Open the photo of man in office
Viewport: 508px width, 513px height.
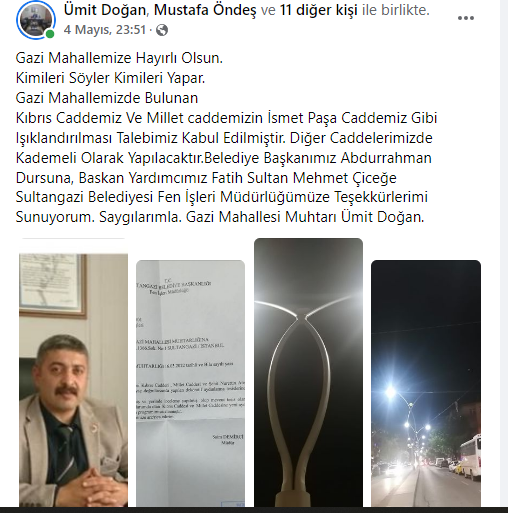pos(73,380)
